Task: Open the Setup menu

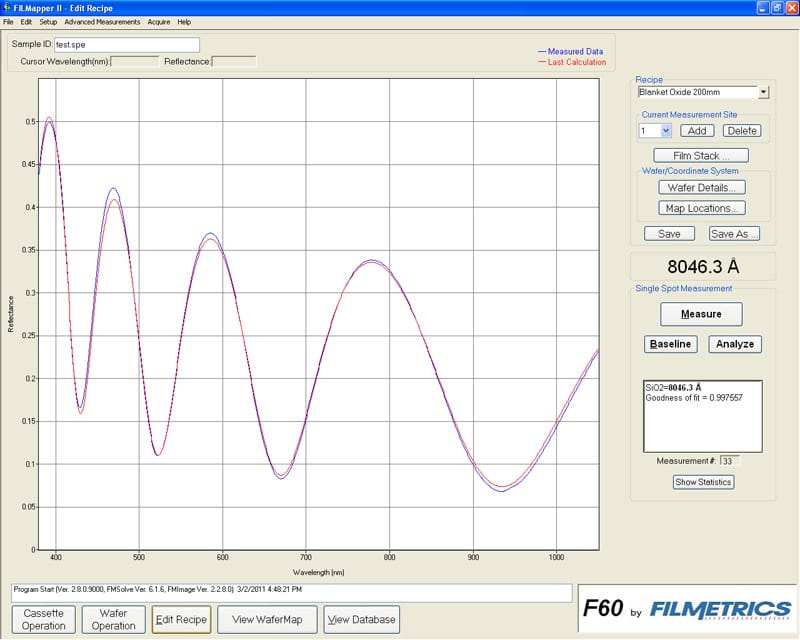Action: pyautogui.click(x=48, y=21)
